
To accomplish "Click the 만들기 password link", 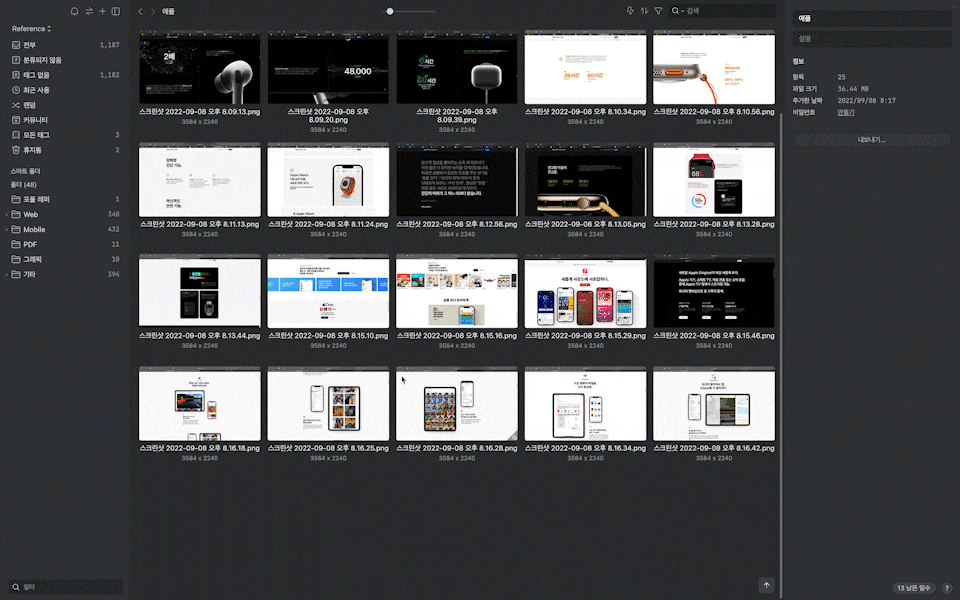I will pos(846,113).
